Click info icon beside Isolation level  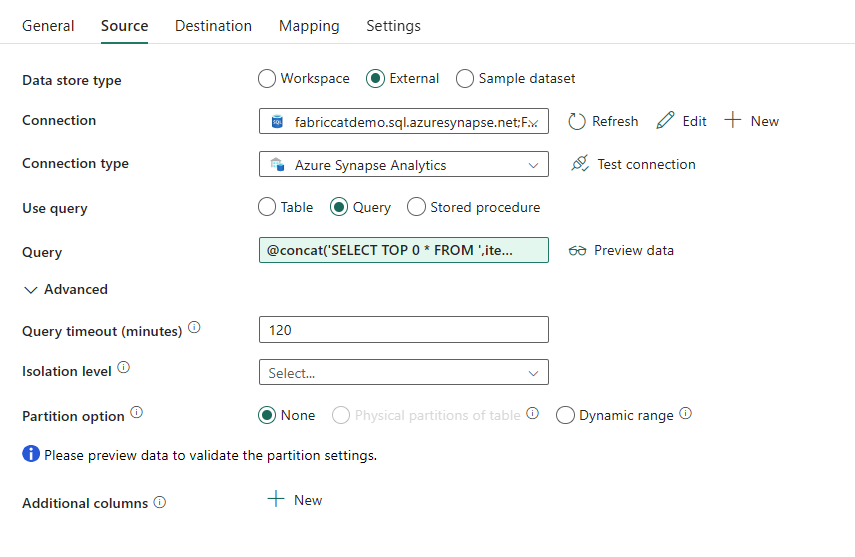(123, 368)
